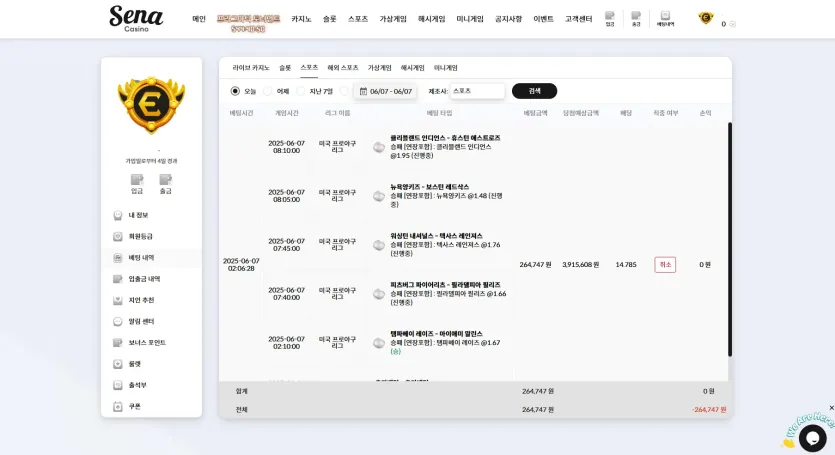
Task: Open 내 정보 in the sidebar
Action: 151,215
